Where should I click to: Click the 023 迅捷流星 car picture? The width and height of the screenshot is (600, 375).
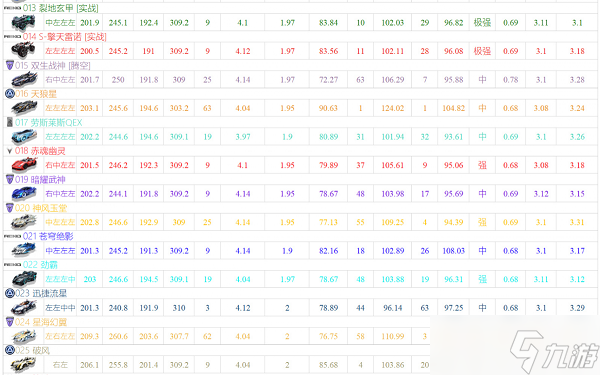coord(24,308)
